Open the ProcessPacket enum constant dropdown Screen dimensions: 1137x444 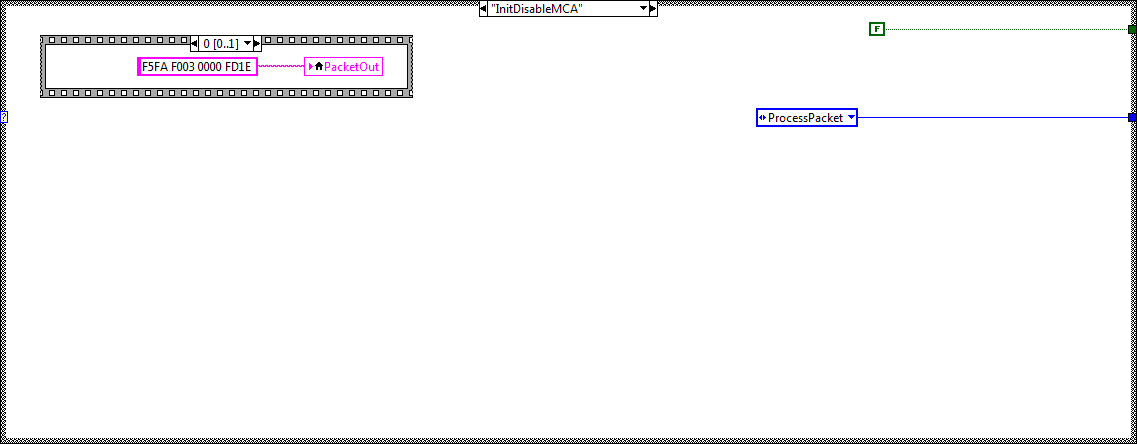coord(851,118)
